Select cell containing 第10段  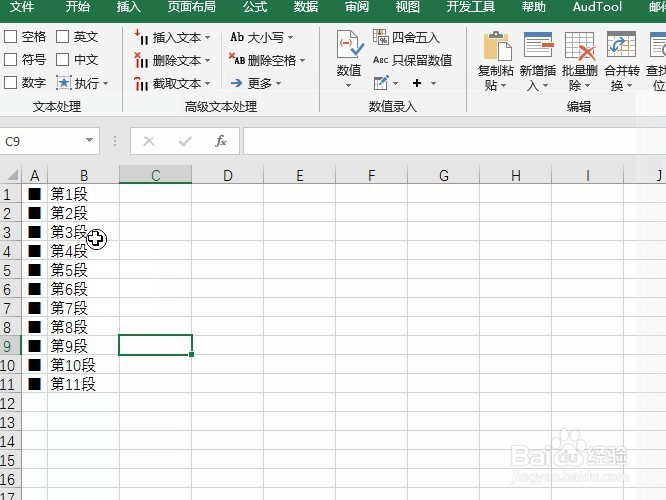coord(83,365)
